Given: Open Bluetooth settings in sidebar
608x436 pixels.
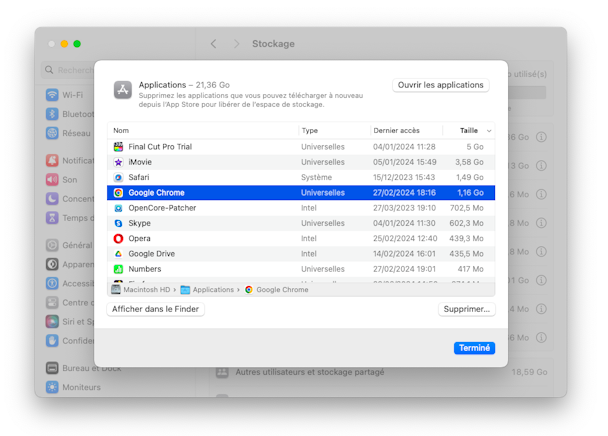Looking at the screenshot, I should (70, 114).
